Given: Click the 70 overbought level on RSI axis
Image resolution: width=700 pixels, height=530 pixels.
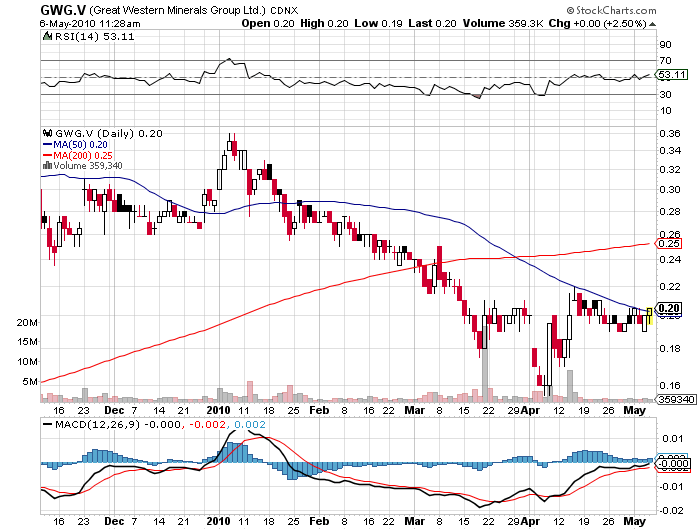Looking at the screenshot, I should [x=665, y=61].
